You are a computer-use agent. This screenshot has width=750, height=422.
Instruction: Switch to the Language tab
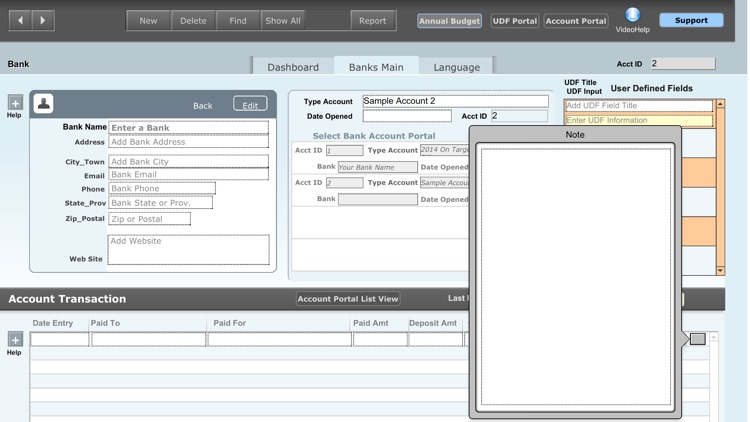coord(456,67)
